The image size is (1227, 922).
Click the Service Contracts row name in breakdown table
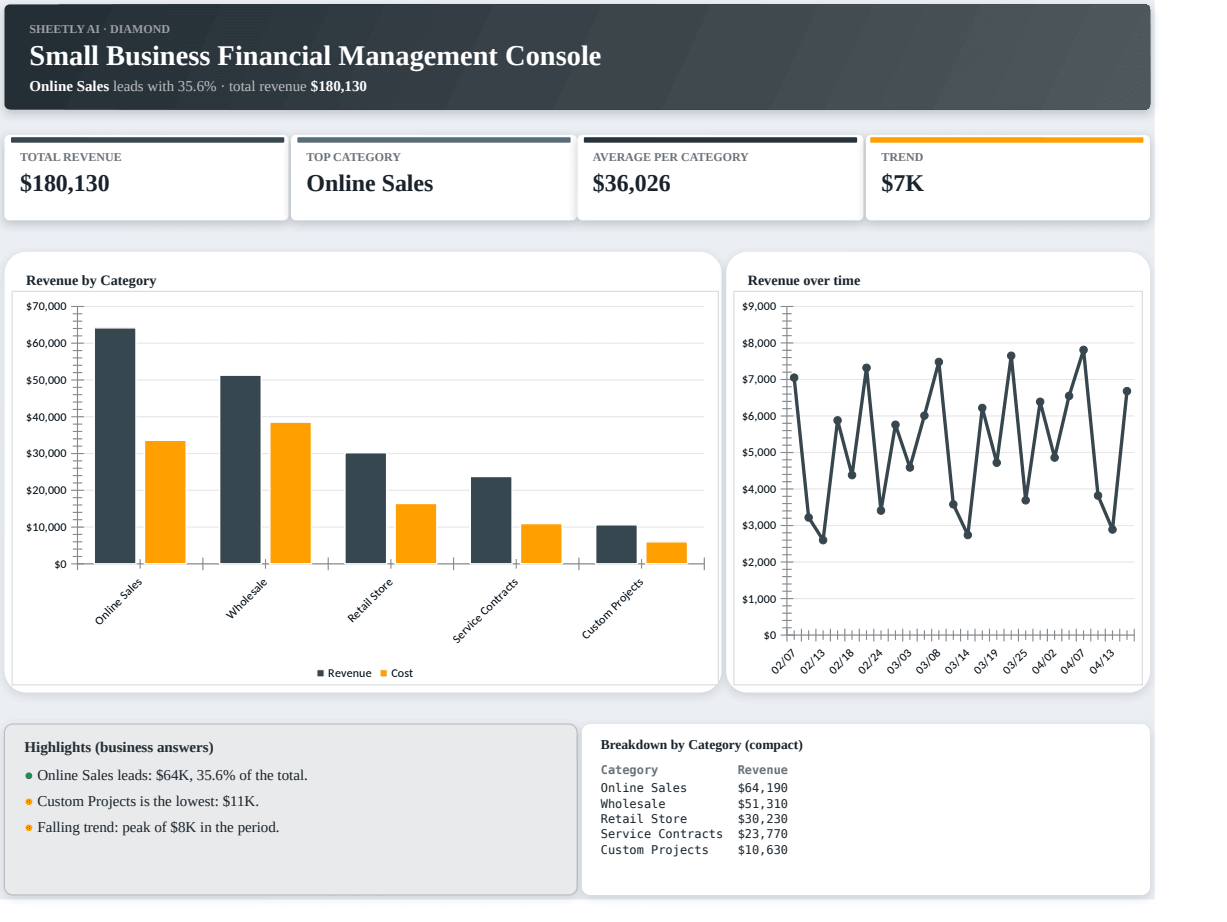661,834
